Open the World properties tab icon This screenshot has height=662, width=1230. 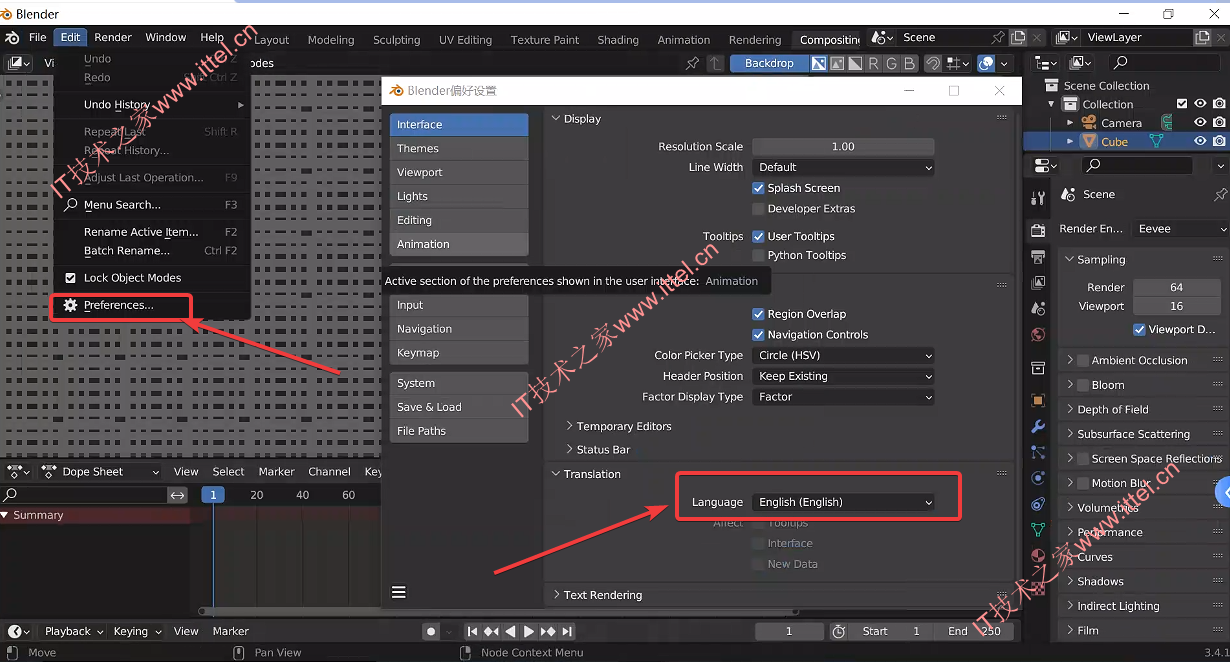coord(1038,334)
